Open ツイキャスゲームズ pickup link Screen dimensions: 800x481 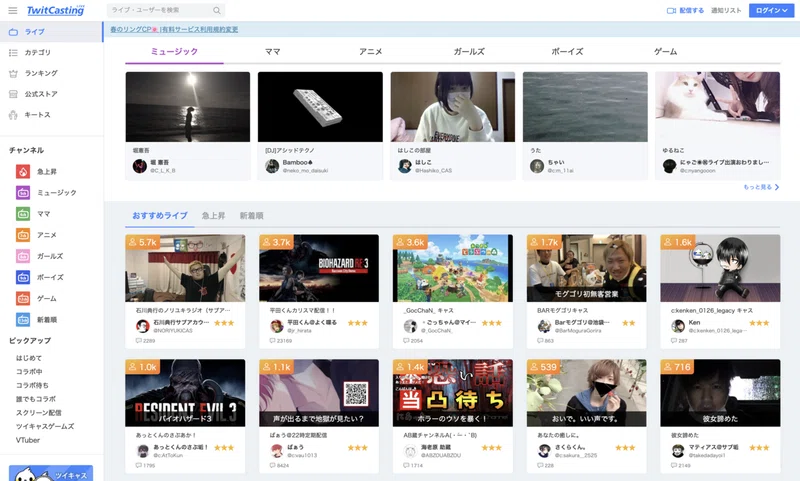[45, 426]
